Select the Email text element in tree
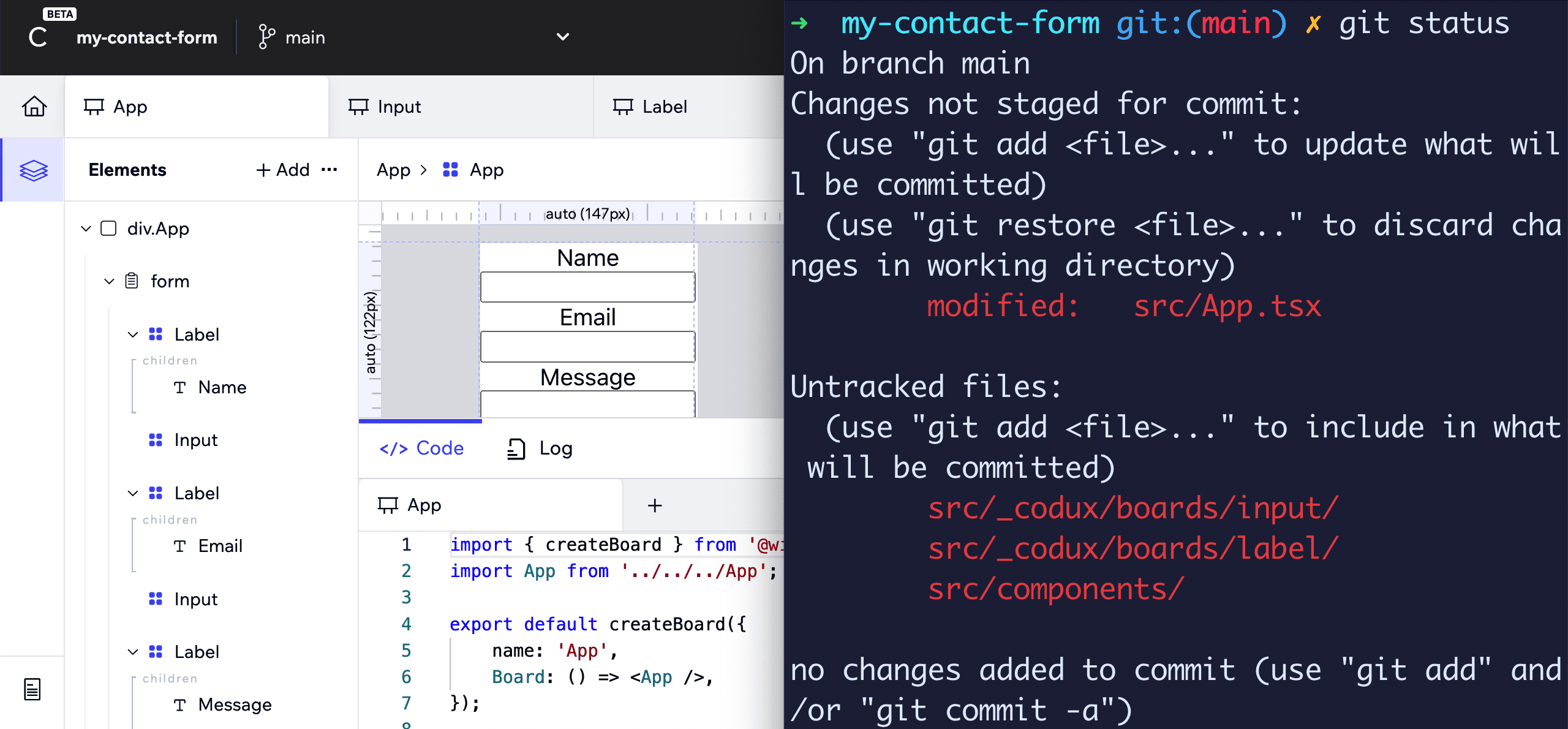The image size is (1568, 729). click(x=219, y=546)
